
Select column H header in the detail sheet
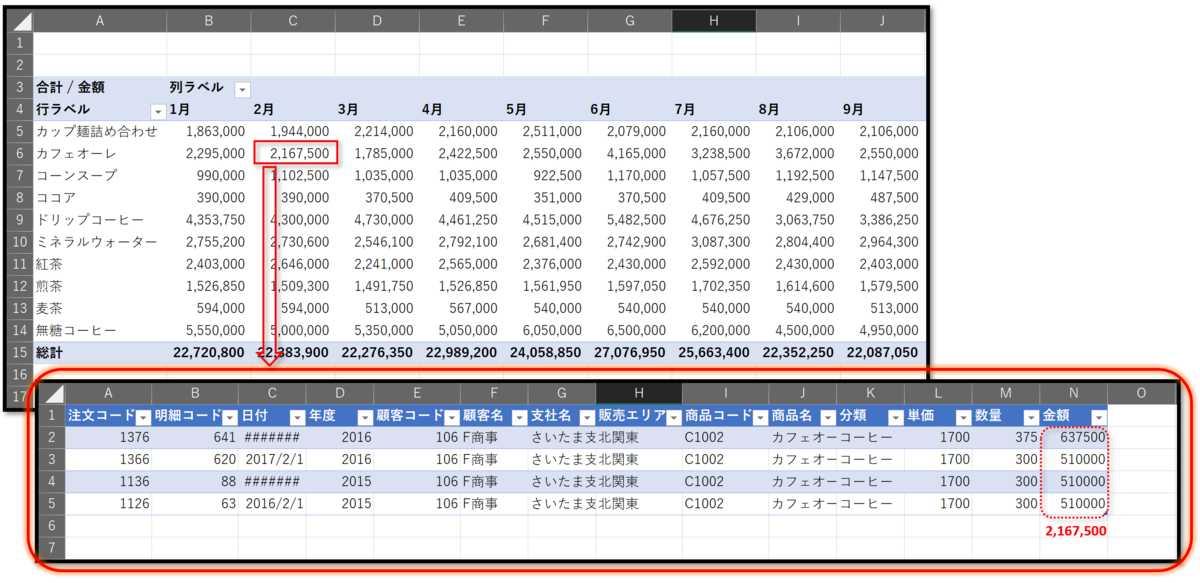point(639,394)
